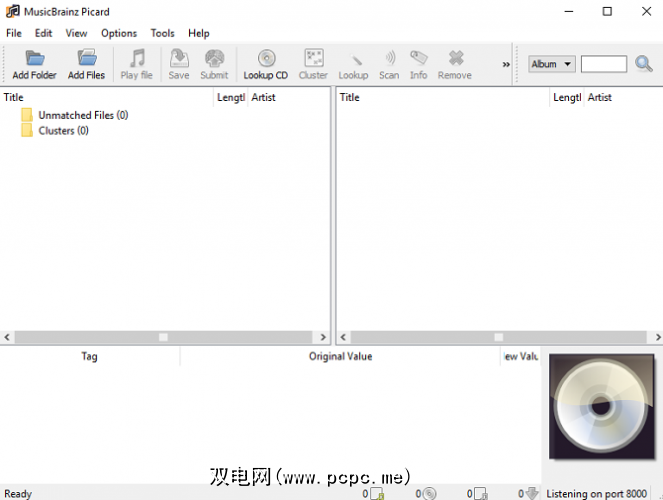The image size is (663, 500).
Task: Click the Scan fingerprint icon
Action: click(390, 58)
